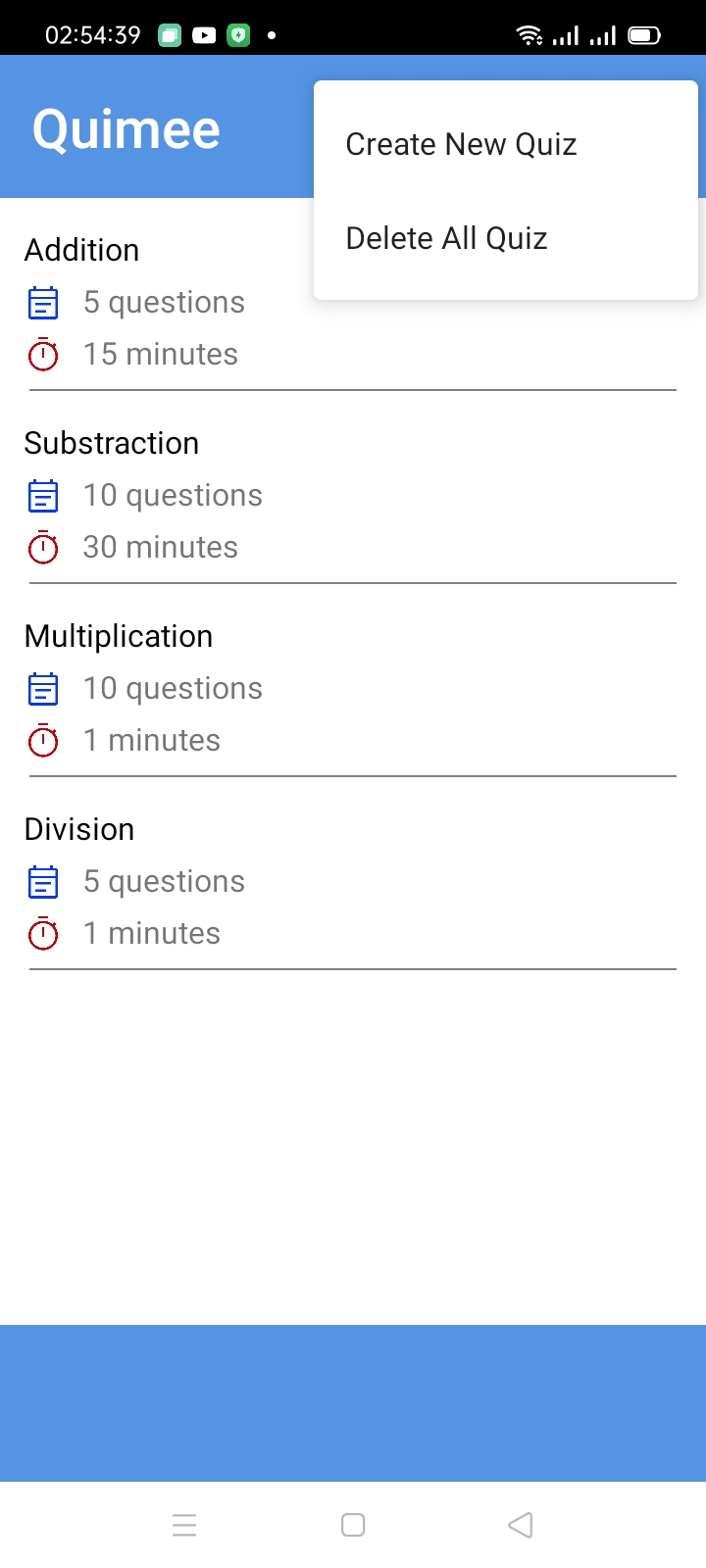Screen dimensions: 706x1568
Task: Tap the YouTube notification icon in status bar
Action: (204, 36)
